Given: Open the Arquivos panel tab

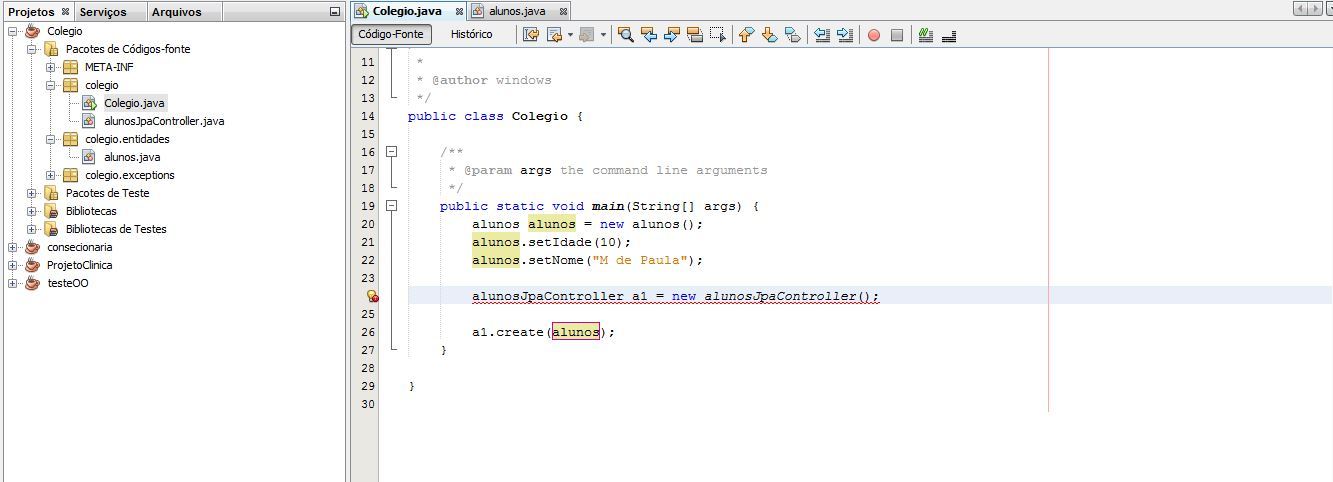Looking at the screenshot, I should pos(176,12).
